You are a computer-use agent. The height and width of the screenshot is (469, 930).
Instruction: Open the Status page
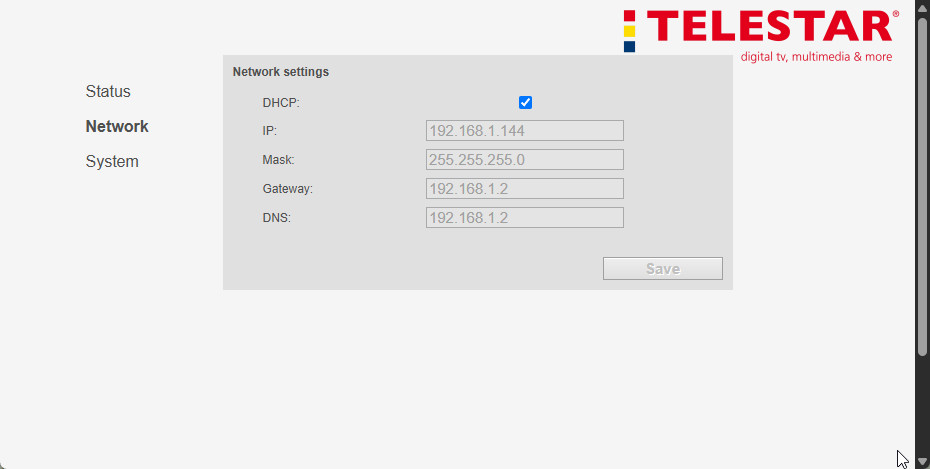point(108,92)
